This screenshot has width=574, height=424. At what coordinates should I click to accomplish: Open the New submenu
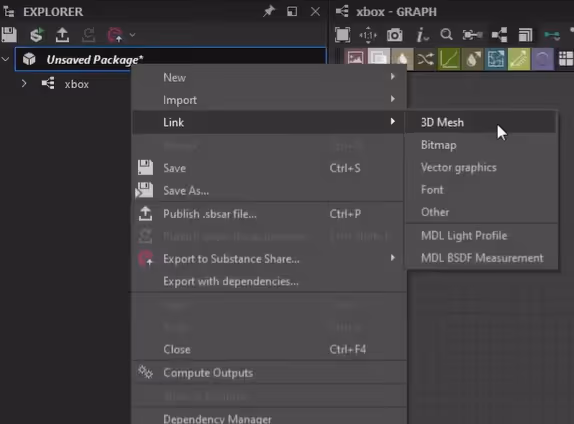pos(269,77)
